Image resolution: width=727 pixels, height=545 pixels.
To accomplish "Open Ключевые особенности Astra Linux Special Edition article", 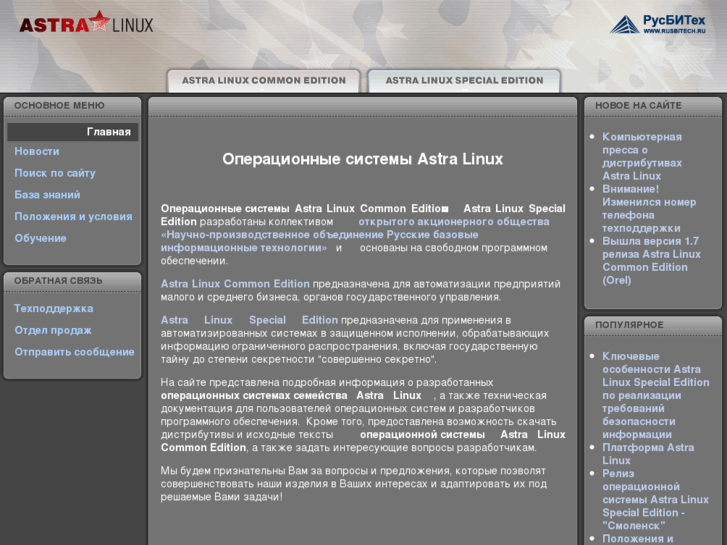I will [656, 395].
